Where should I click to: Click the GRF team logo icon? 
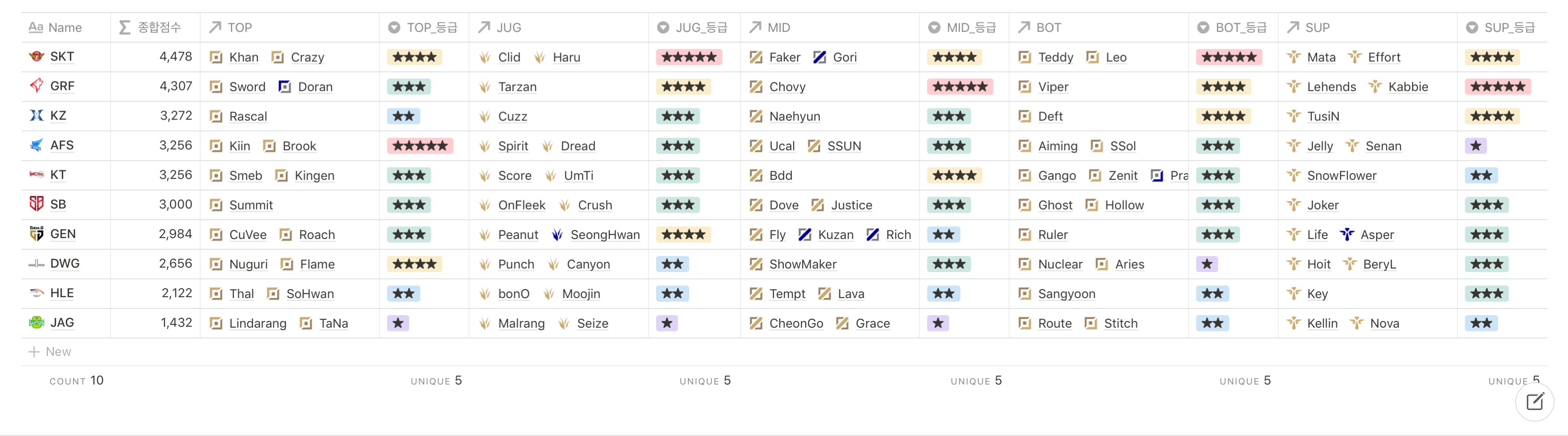pos(37,86)
